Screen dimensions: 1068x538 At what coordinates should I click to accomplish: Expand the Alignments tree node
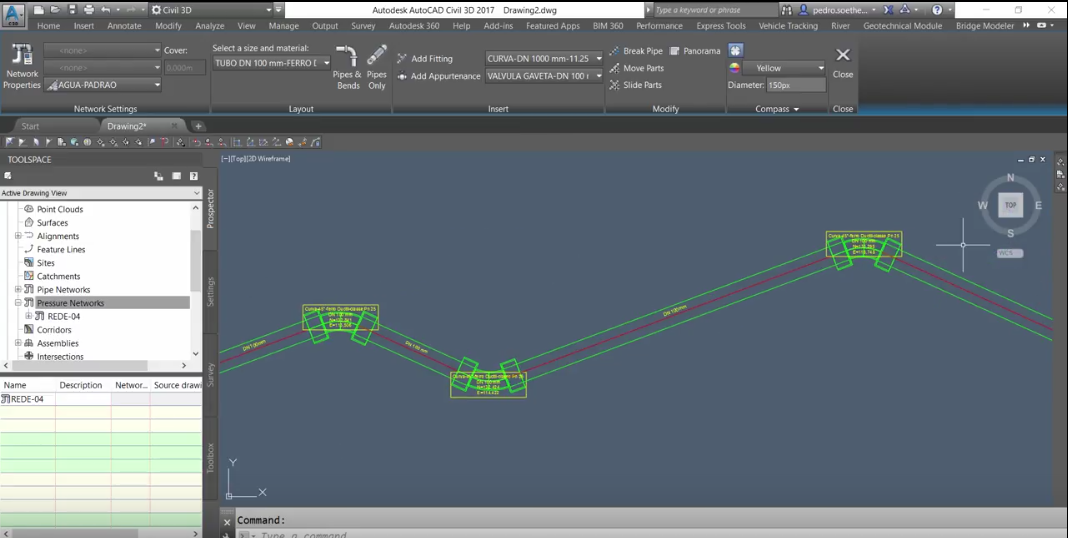(x=18, y=236)
